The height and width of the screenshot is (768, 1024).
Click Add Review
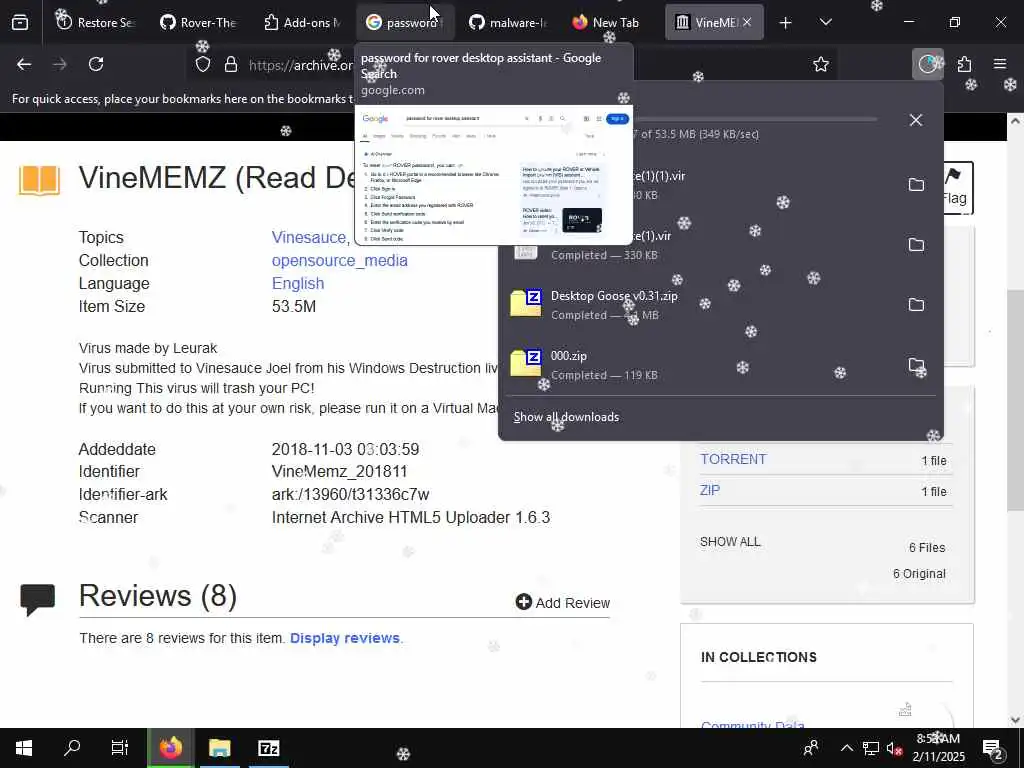(x=562, y=603)
